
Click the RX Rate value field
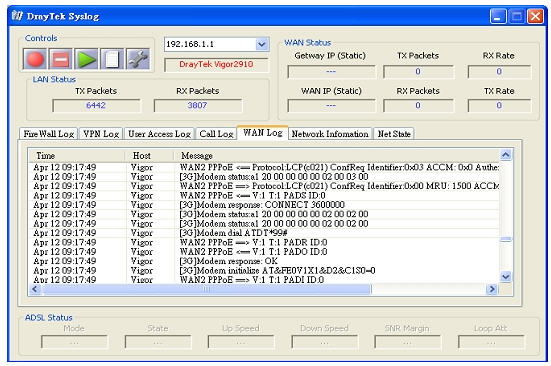coord(499,72)
